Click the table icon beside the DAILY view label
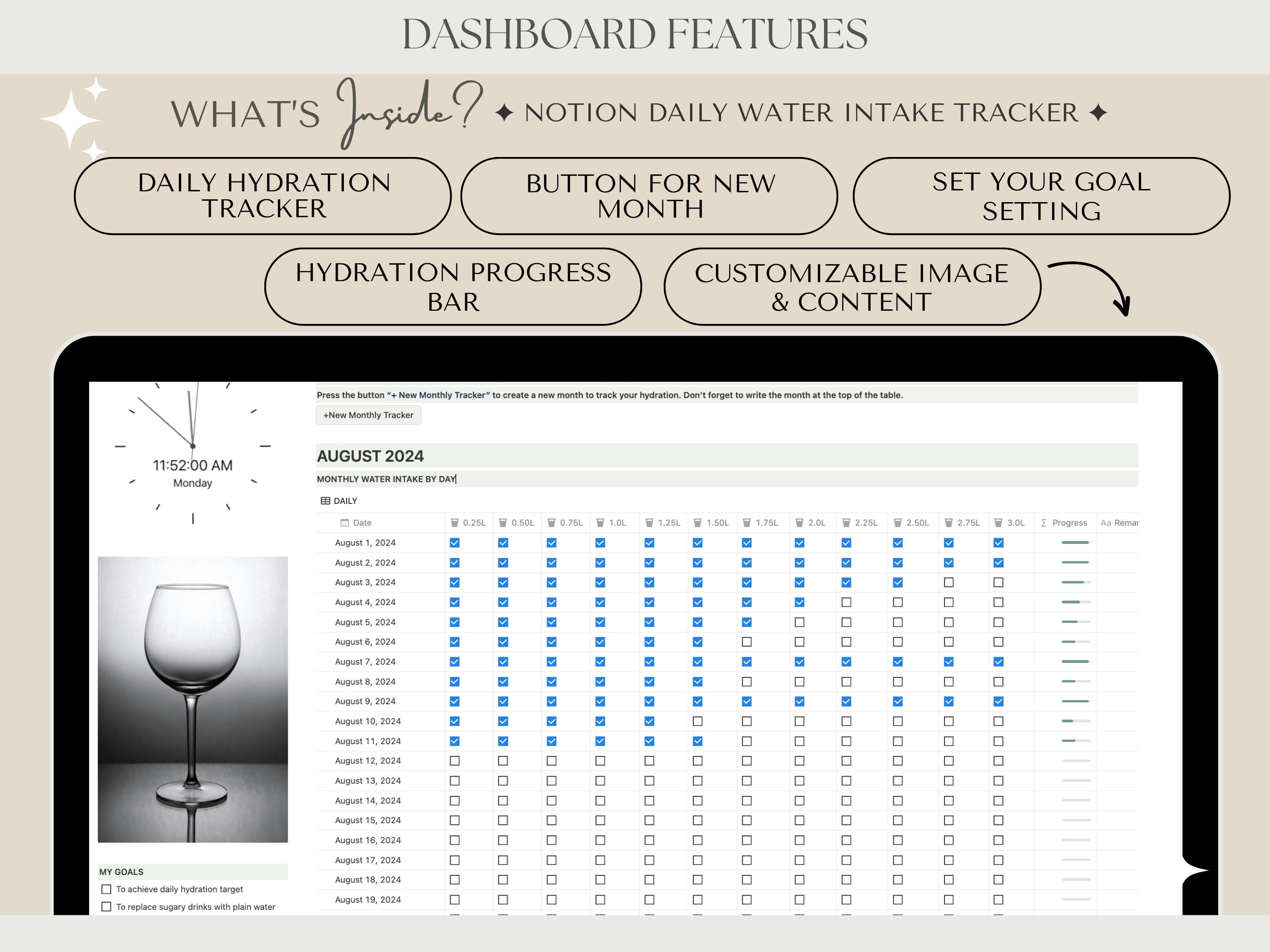 point(325,500)
